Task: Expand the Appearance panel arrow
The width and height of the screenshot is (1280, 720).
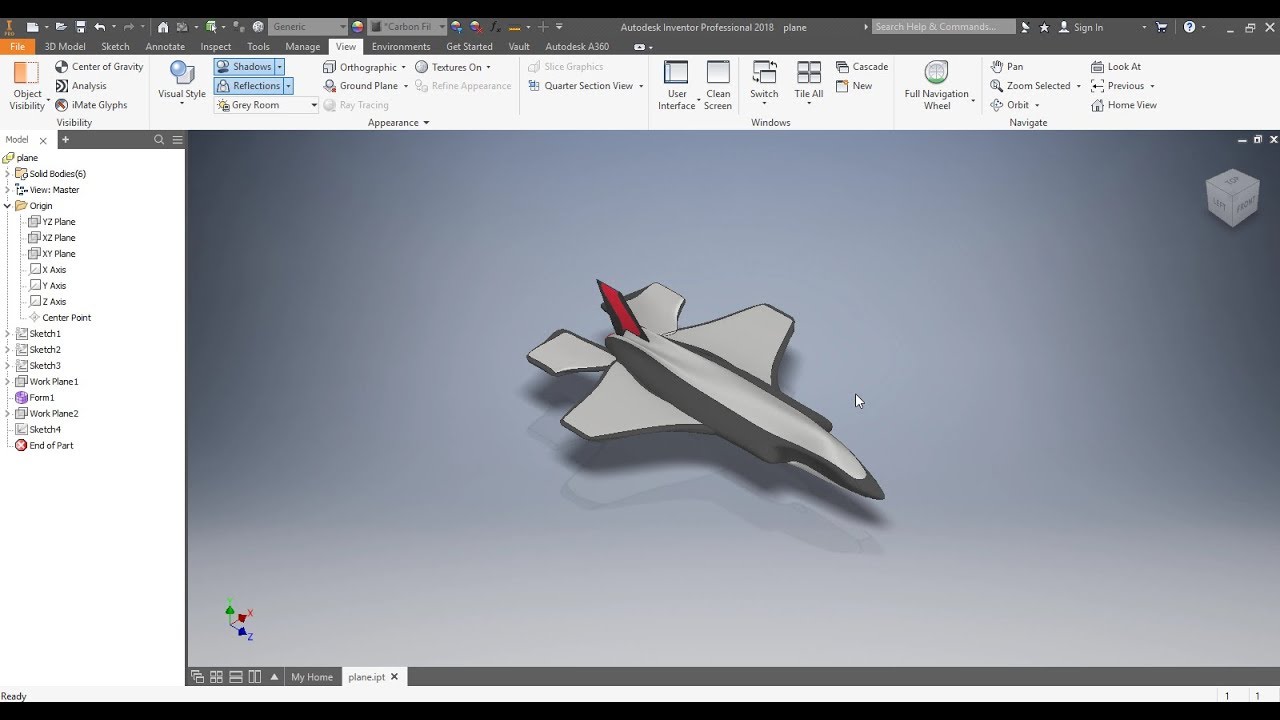Action: pos(426,123)
